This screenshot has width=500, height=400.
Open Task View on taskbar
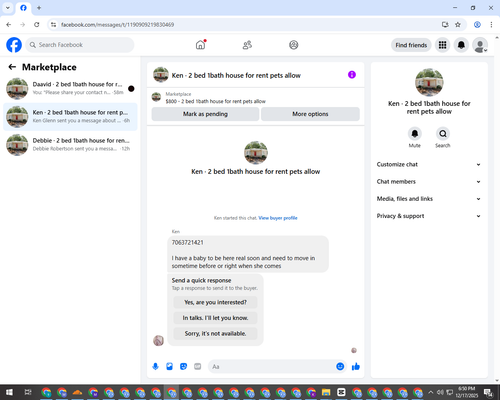pos(28,392)
